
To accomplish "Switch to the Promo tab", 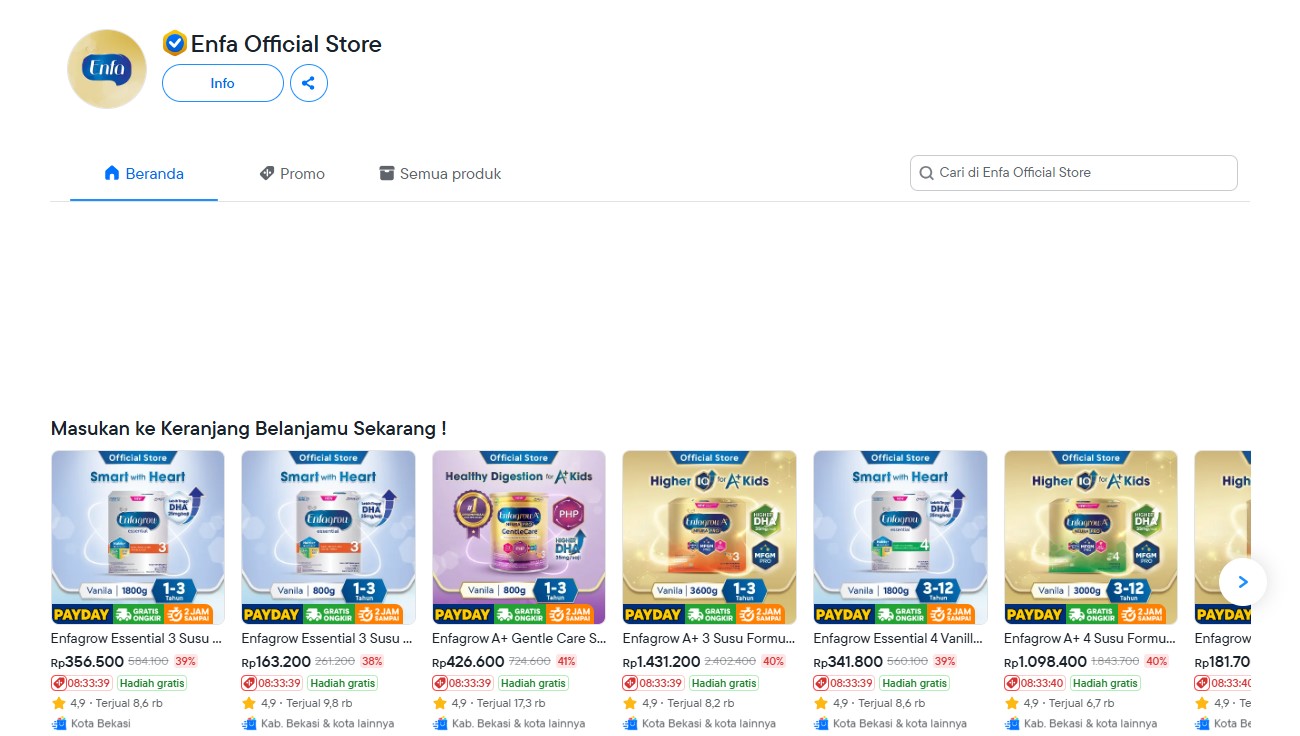I will coord(292,173).
